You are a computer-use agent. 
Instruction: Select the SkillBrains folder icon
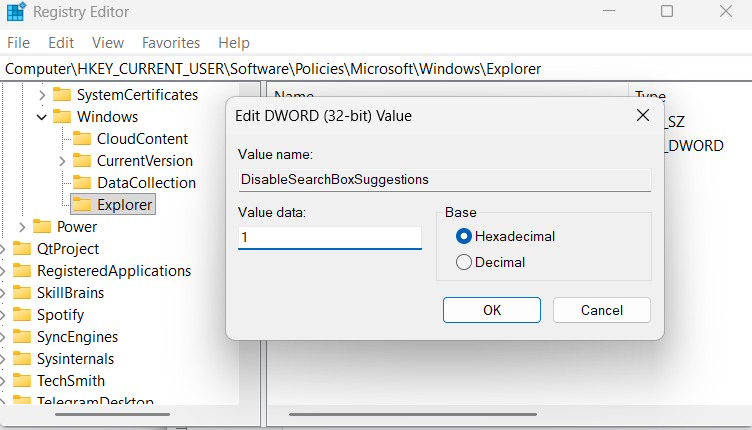tap(22, 292)
